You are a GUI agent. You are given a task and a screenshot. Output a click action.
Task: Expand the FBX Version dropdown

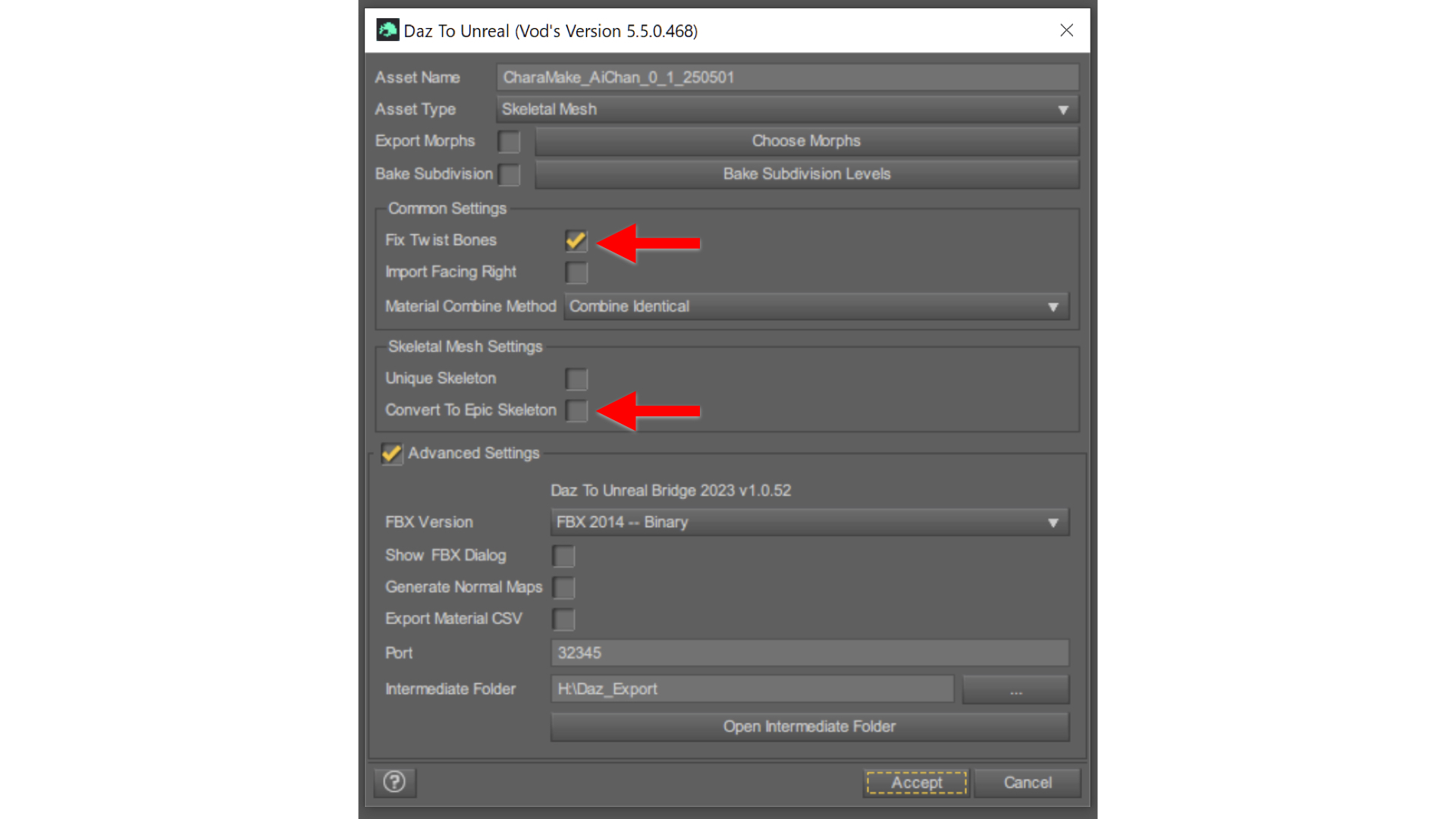click(x=809, y=522)
